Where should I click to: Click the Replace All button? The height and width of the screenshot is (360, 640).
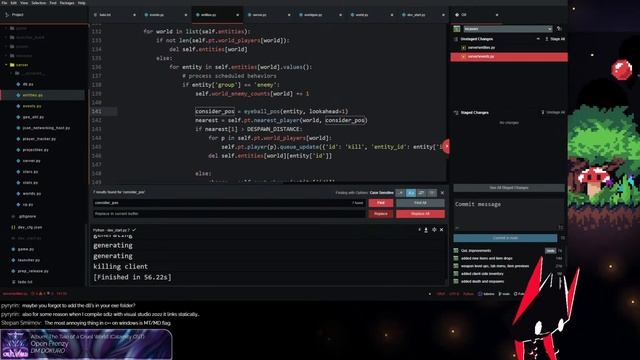coord(420,214)
